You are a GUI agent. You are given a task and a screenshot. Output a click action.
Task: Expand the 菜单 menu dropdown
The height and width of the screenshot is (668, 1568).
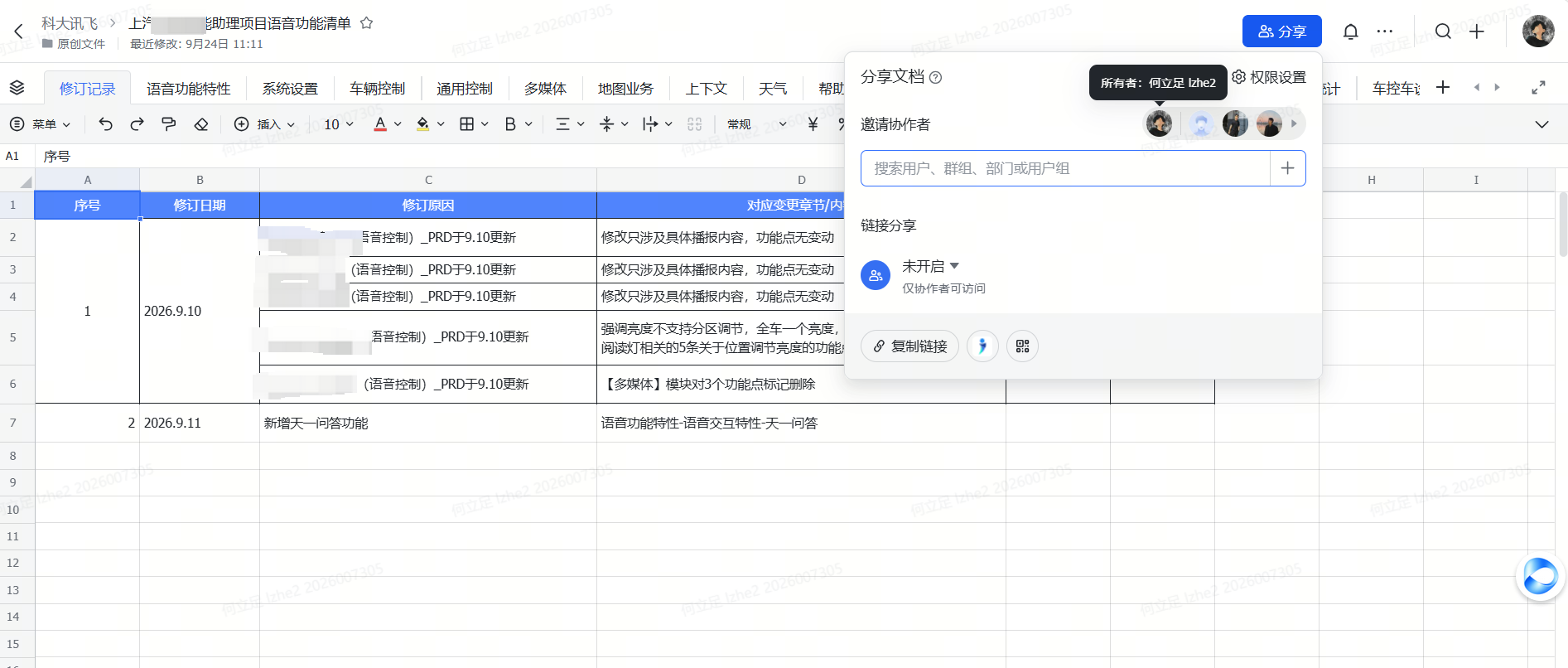(40, 124)
